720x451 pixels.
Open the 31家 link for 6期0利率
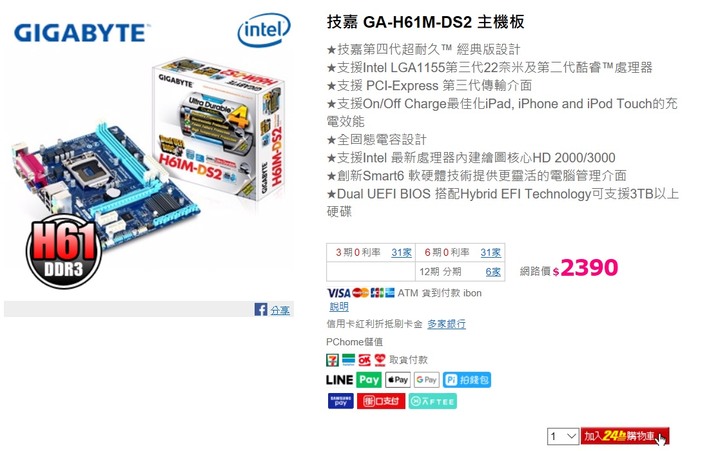(x=490, y=253)
